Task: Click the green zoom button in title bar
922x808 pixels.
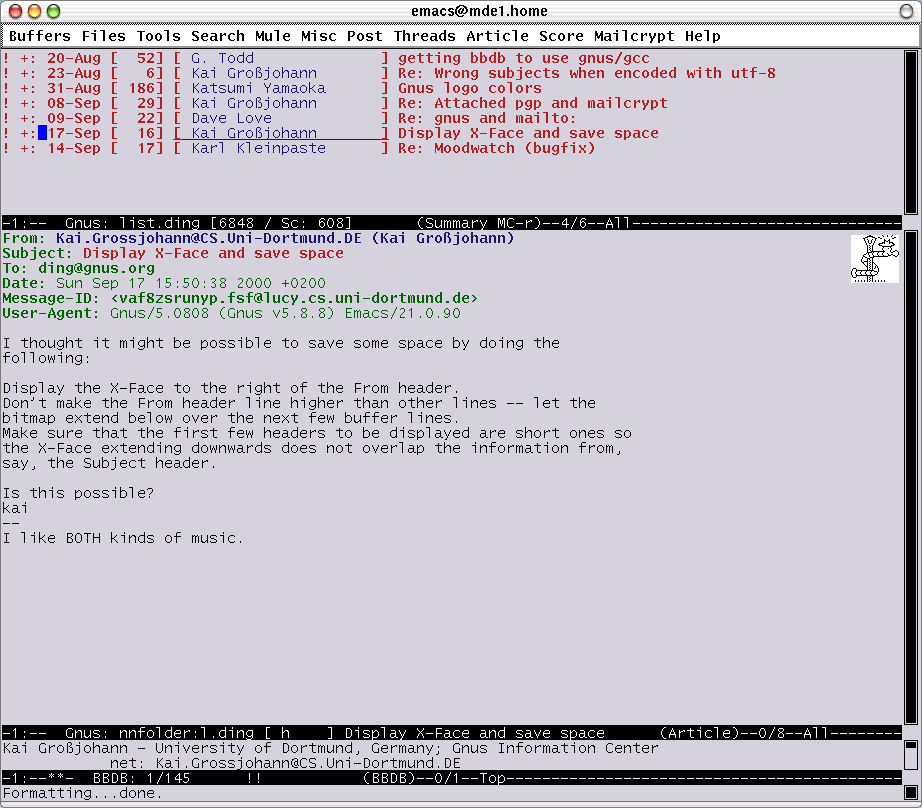Action: (x=54, y=11)
